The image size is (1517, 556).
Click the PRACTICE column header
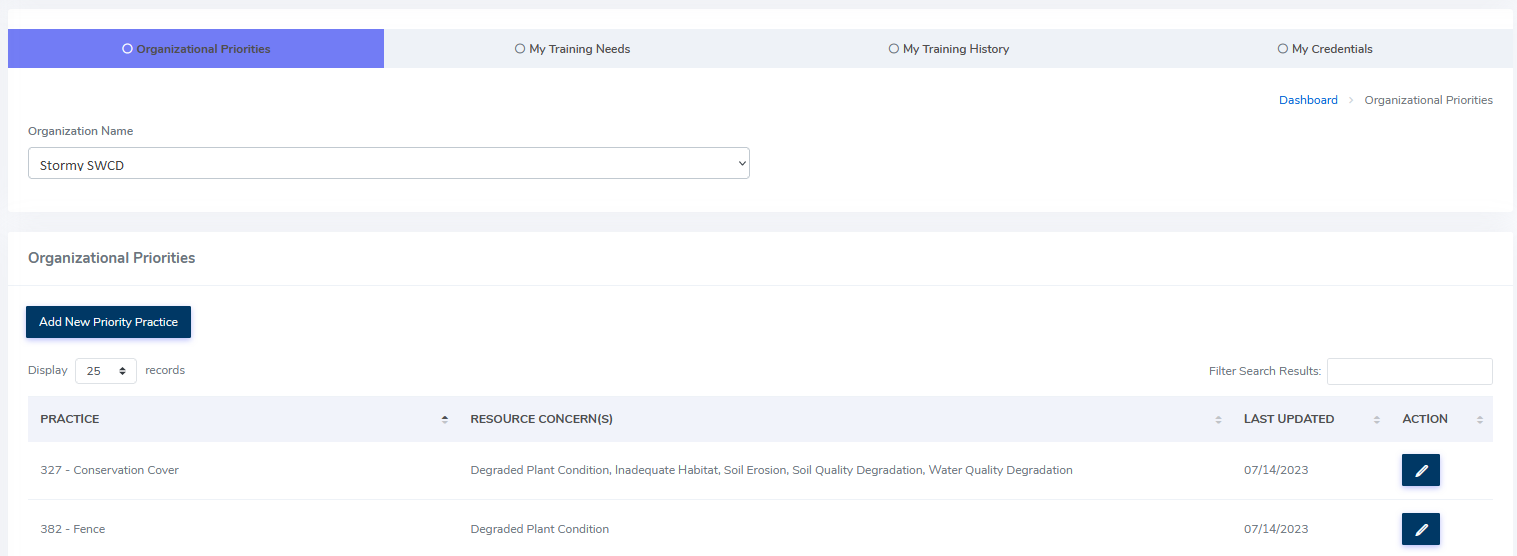coord(70,419)
